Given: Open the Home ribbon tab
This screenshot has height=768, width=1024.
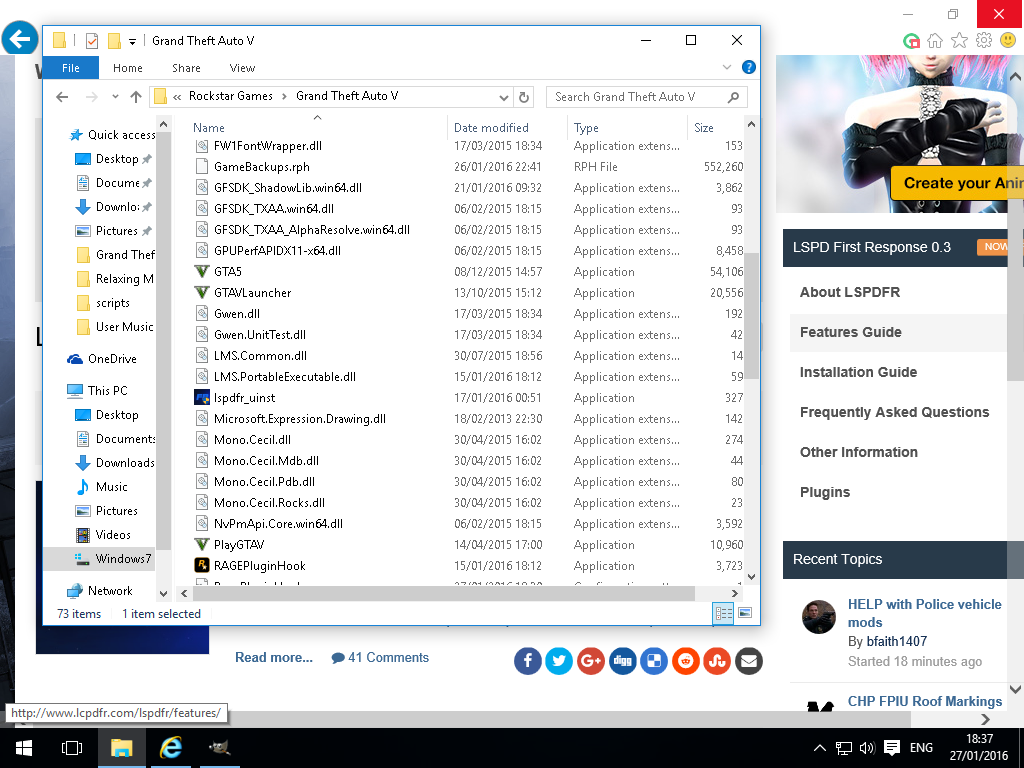Looking at the screenshot, I should click(127, 68).
